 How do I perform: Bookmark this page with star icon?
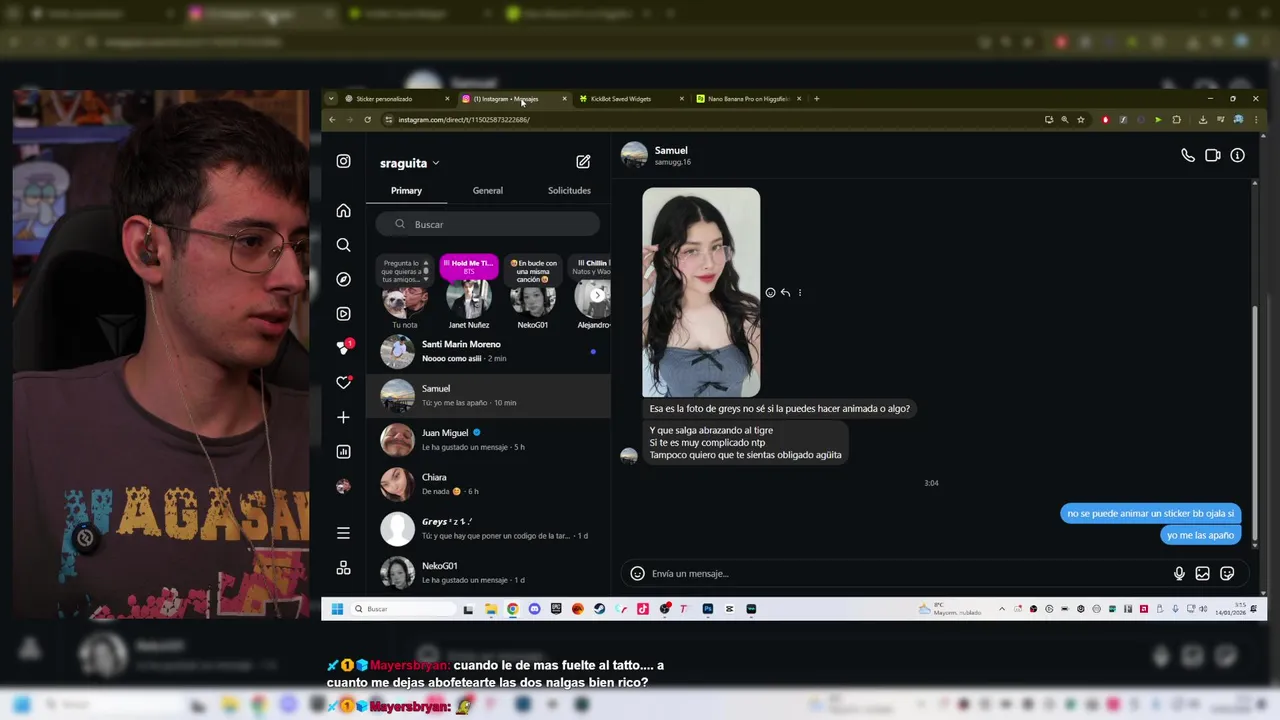(1081, 120)
